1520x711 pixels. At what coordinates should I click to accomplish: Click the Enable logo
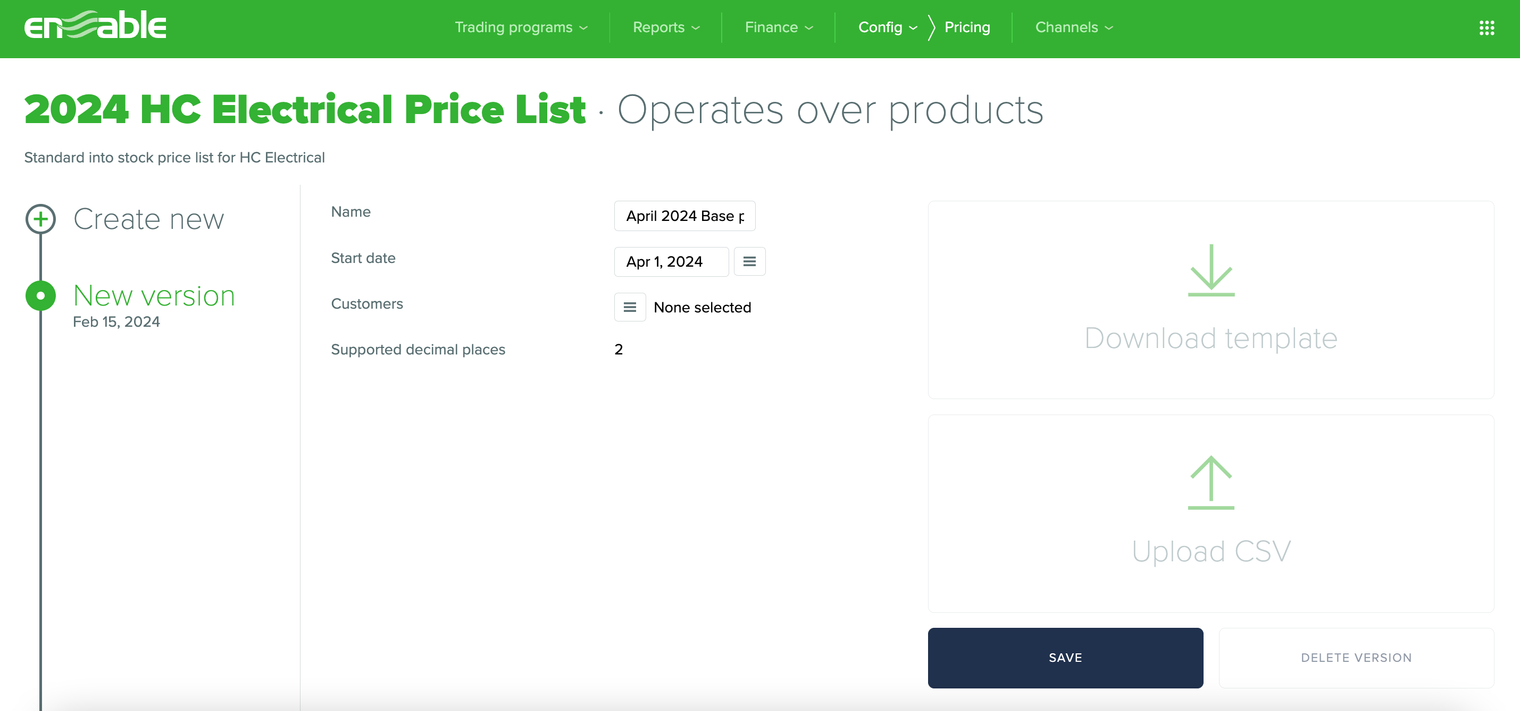(x=95, y=27)
